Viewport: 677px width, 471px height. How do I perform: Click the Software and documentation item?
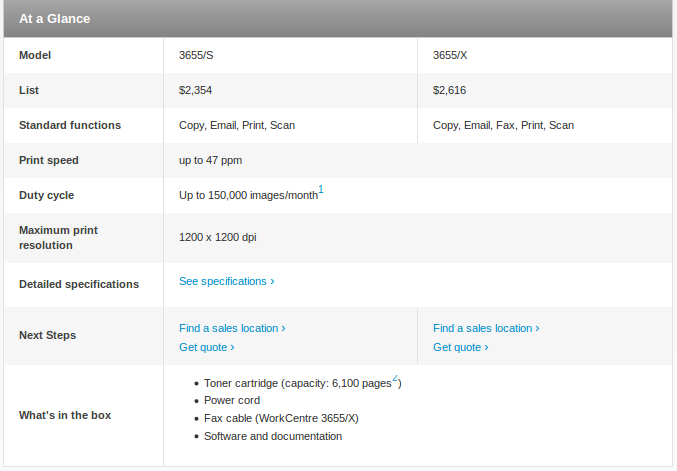[x=273, y=436]
